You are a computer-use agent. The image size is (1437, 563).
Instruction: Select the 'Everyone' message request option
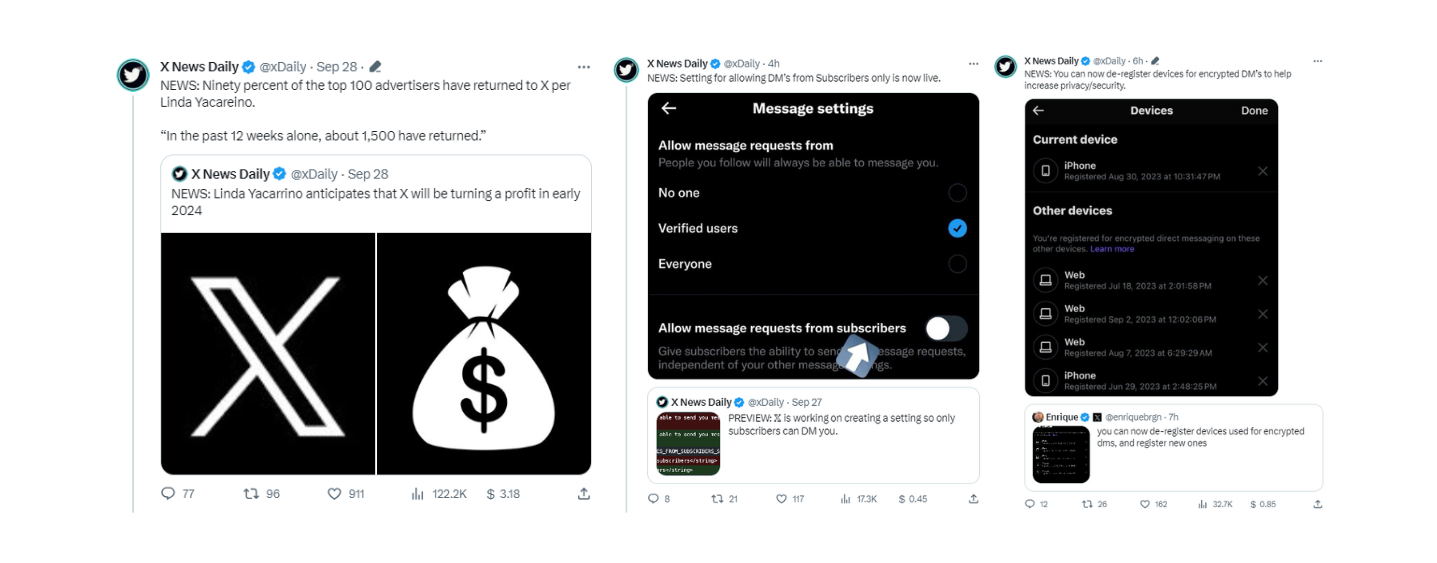[957, 264]
